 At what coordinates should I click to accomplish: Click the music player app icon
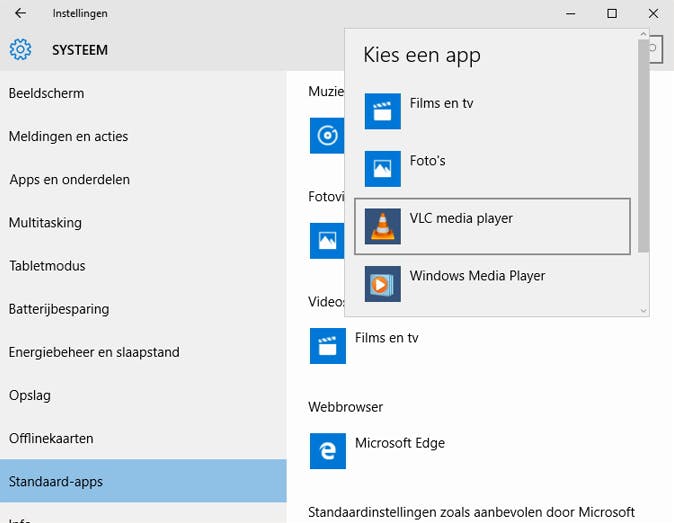pos(327,135)
